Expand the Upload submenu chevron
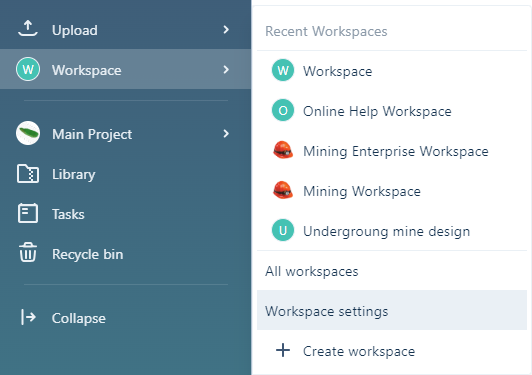 pos(226,30)
